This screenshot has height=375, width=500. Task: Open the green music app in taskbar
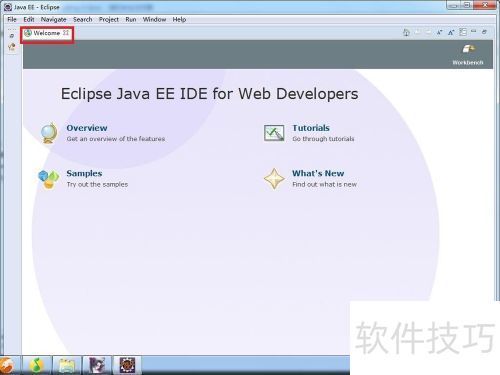pos(37,365)
